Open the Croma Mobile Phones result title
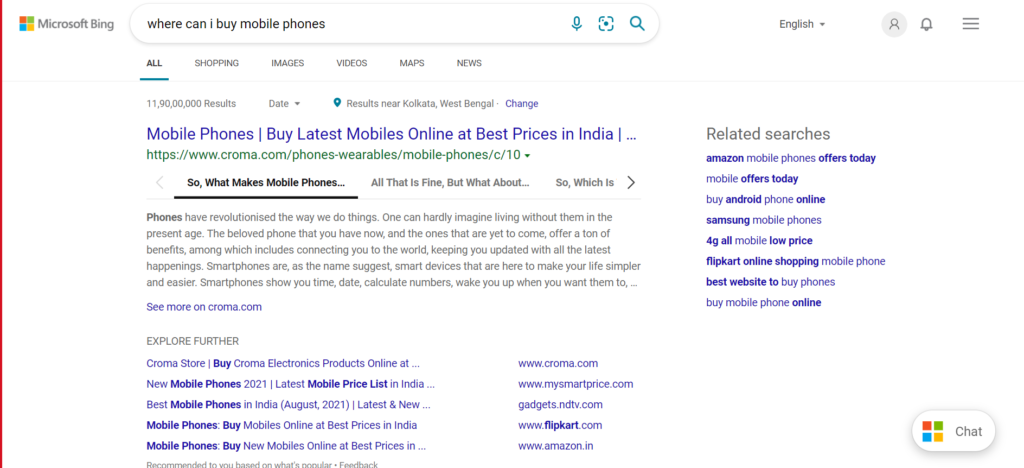This screenshot has height=468, width=1024. pyautogui.click(x=391, y=134)
